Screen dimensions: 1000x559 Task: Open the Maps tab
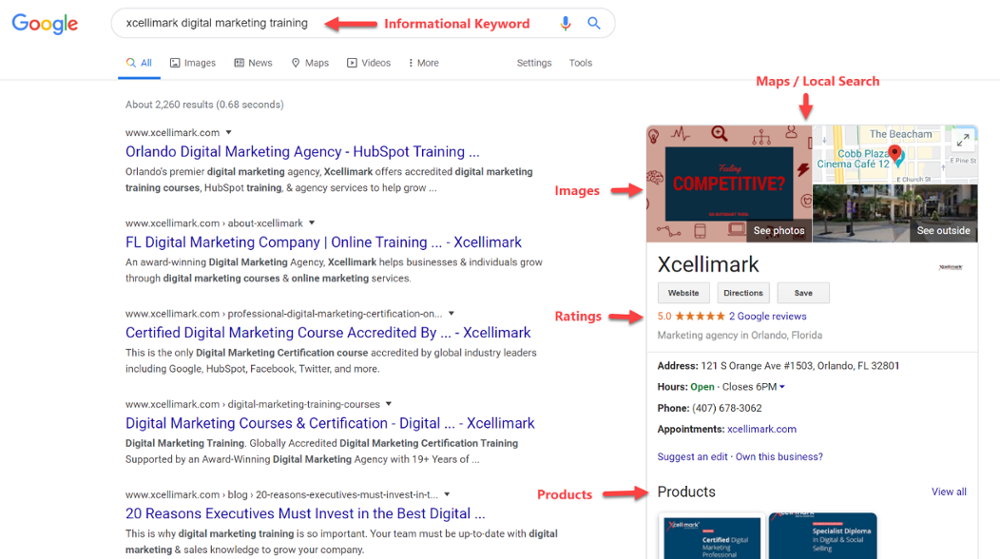click(310, 63)
